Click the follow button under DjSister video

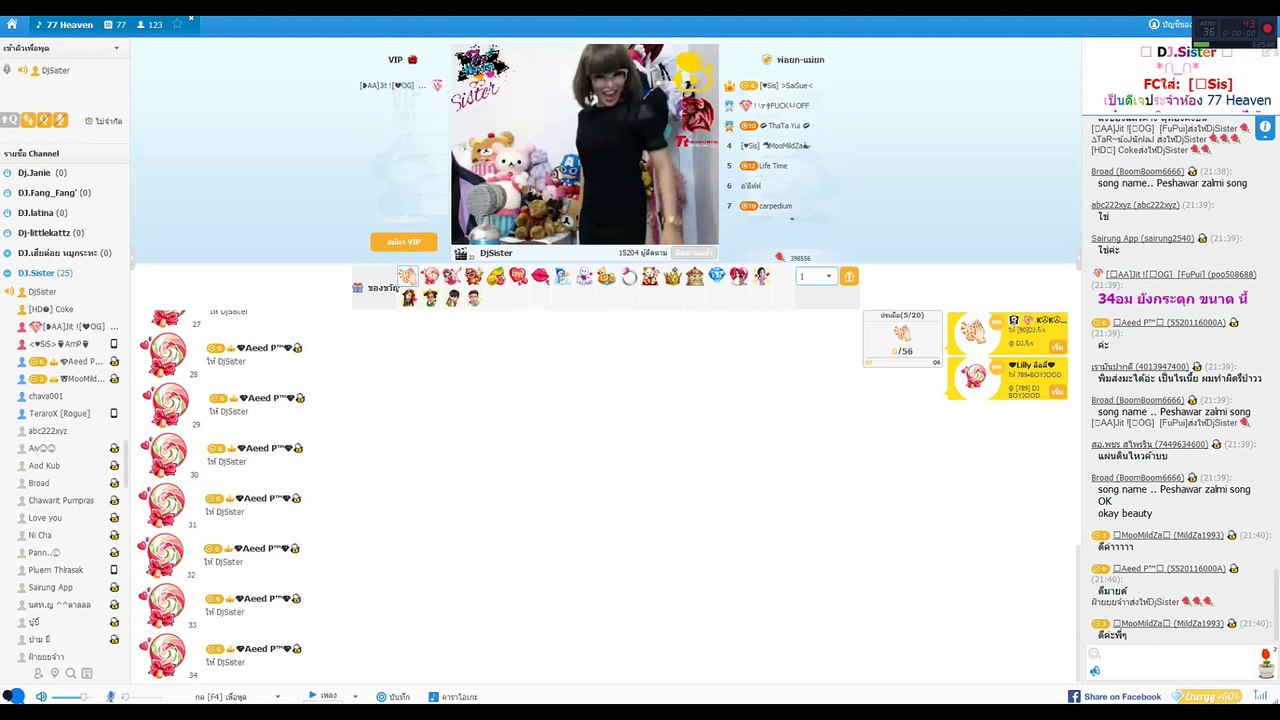coord(693,253)
